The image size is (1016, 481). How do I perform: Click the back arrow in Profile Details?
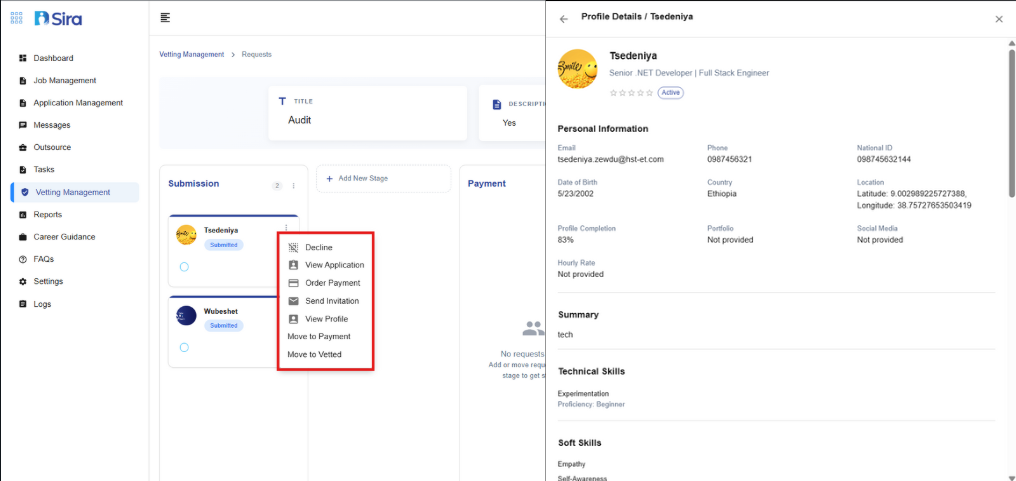(563, 18)
